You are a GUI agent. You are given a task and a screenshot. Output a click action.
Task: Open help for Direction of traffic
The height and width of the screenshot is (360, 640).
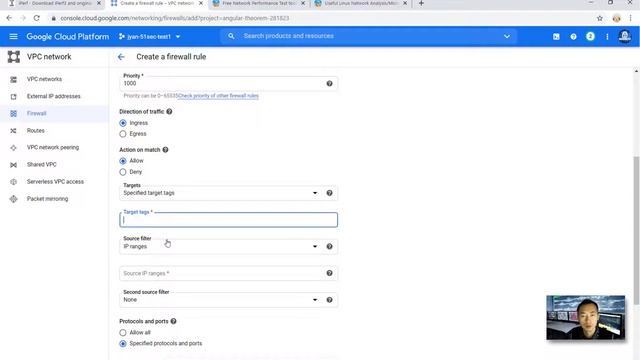click(x=169, y=111)
